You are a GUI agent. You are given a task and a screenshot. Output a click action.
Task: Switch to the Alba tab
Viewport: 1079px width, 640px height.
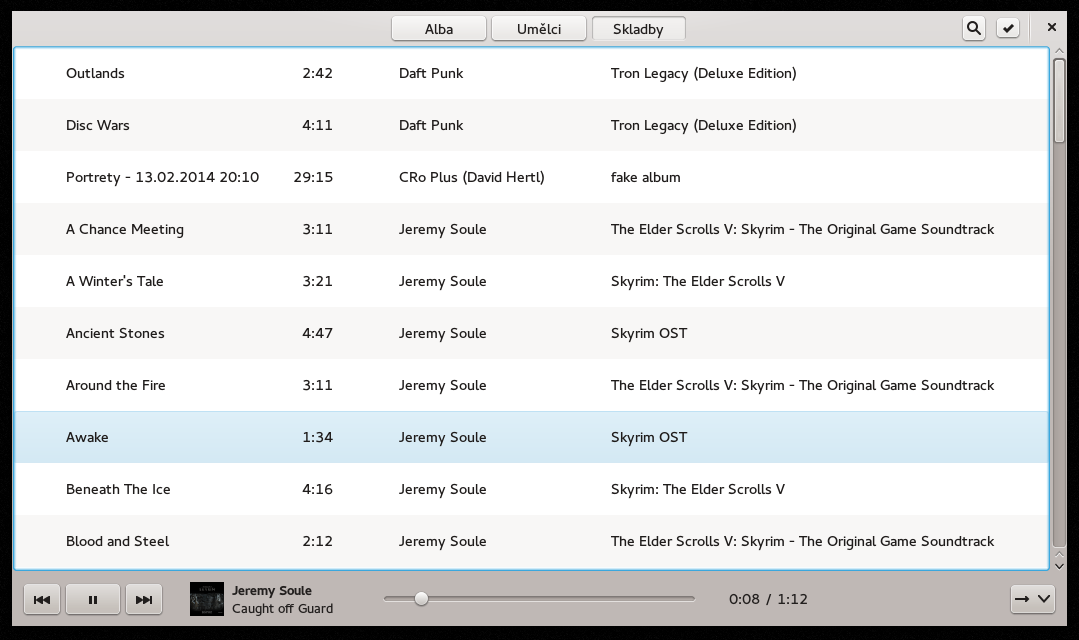click(x=439, y=29)
